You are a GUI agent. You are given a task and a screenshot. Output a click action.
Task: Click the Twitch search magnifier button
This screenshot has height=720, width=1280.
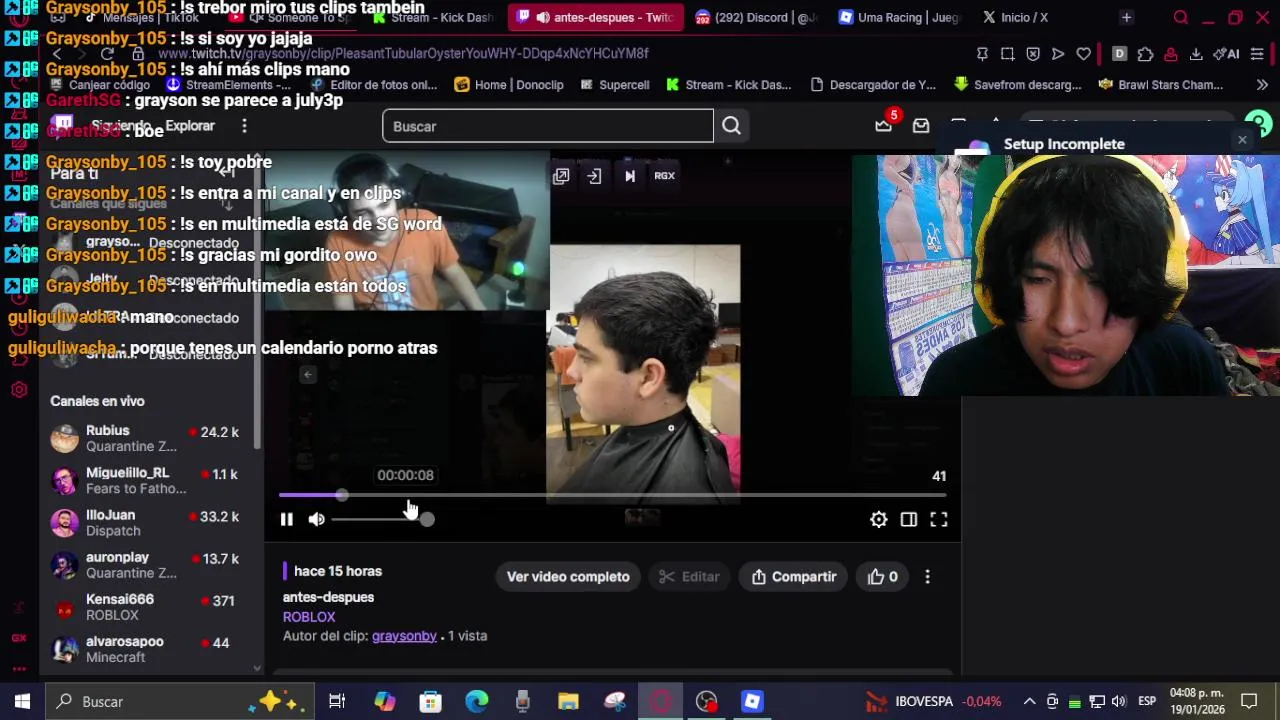[x=731, y=126]
